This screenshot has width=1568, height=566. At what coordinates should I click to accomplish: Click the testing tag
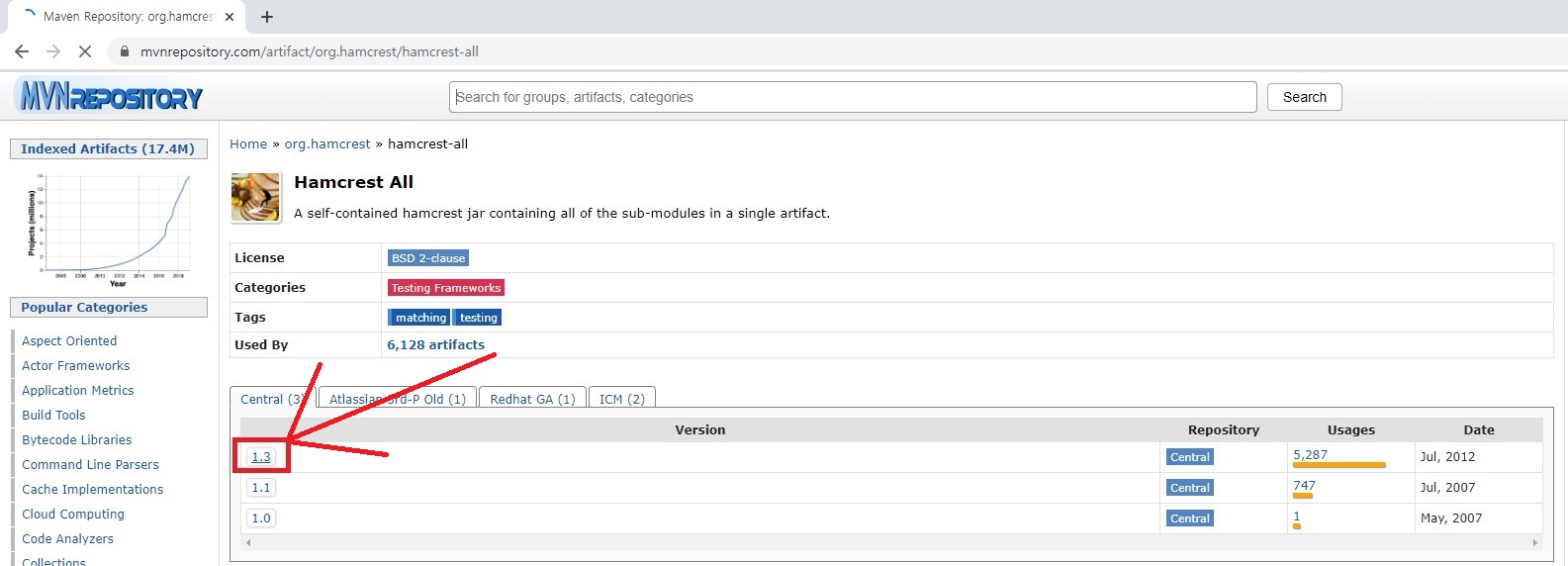pos(478,318)
